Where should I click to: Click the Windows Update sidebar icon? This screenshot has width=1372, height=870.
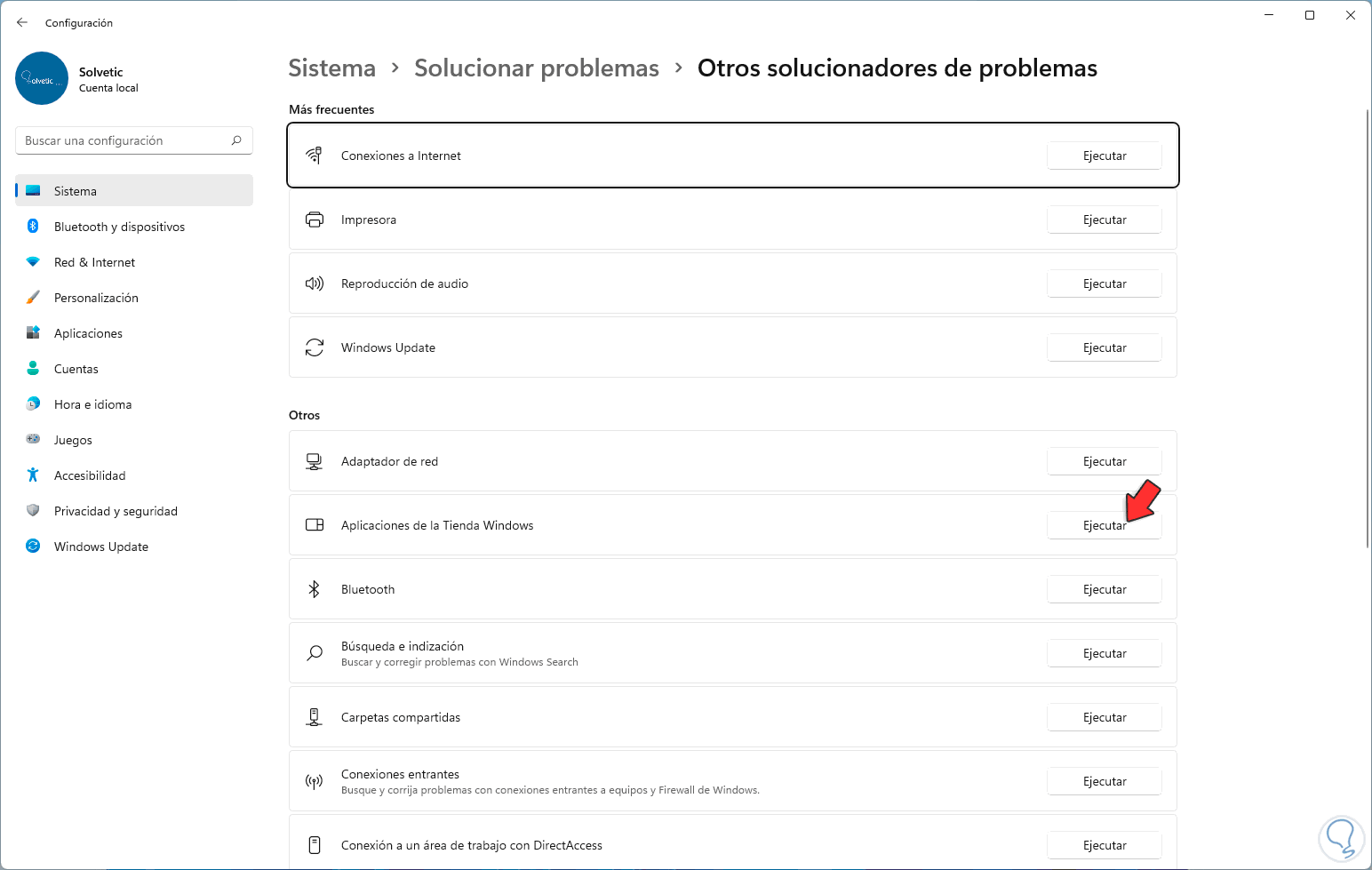(33, 547)
